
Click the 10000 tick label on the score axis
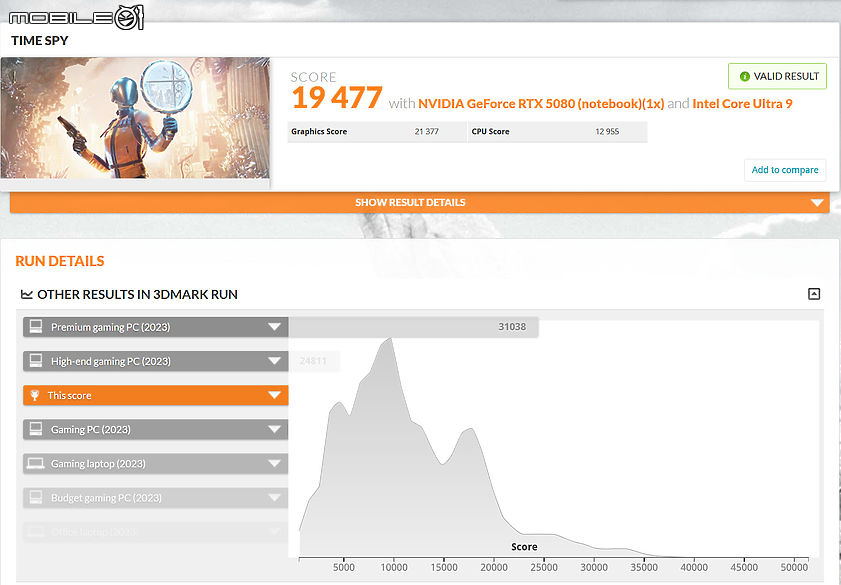pos(394,568)
